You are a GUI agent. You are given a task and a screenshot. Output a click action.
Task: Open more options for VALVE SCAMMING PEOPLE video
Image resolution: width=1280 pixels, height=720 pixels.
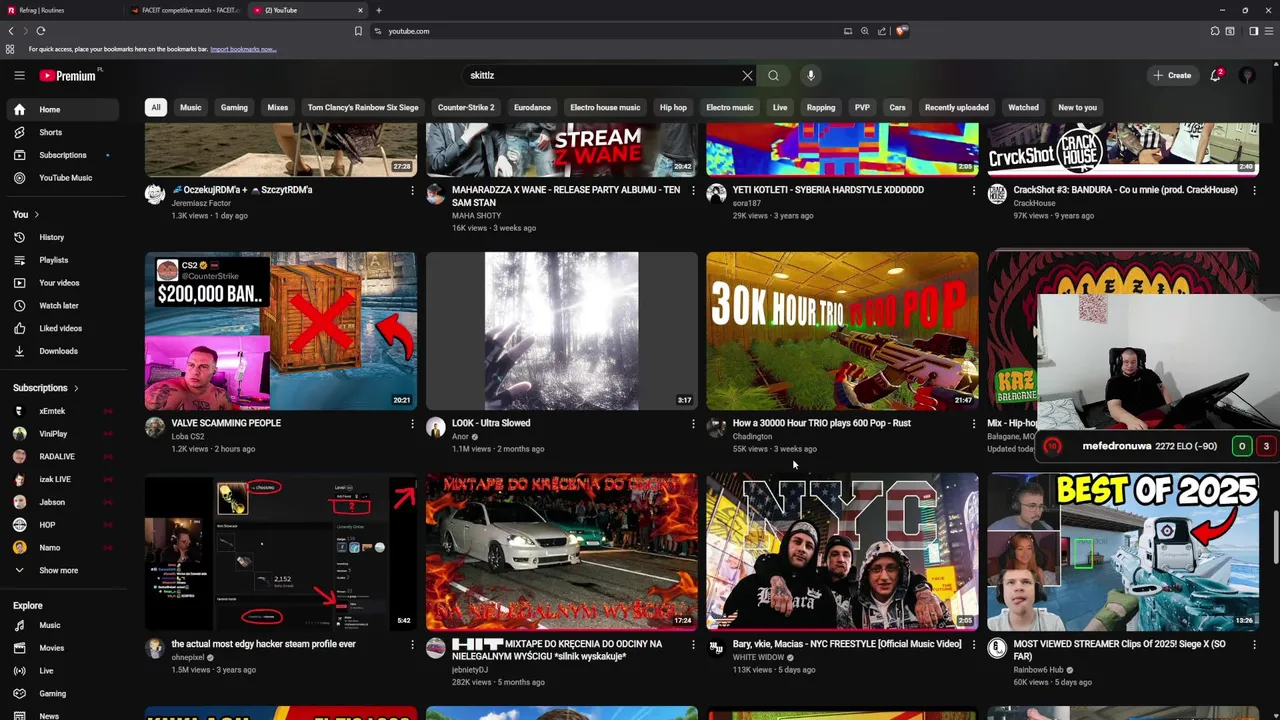tap(412, 424)
